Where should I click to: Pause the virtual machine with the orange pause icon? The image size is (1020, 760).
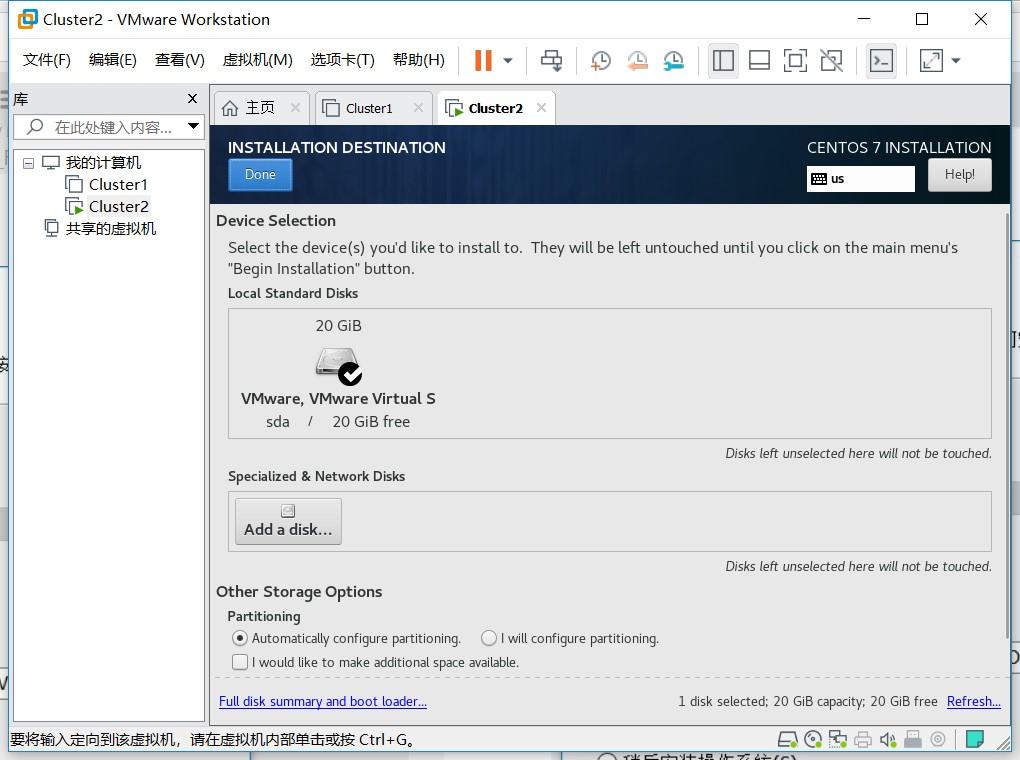(483, 61)
